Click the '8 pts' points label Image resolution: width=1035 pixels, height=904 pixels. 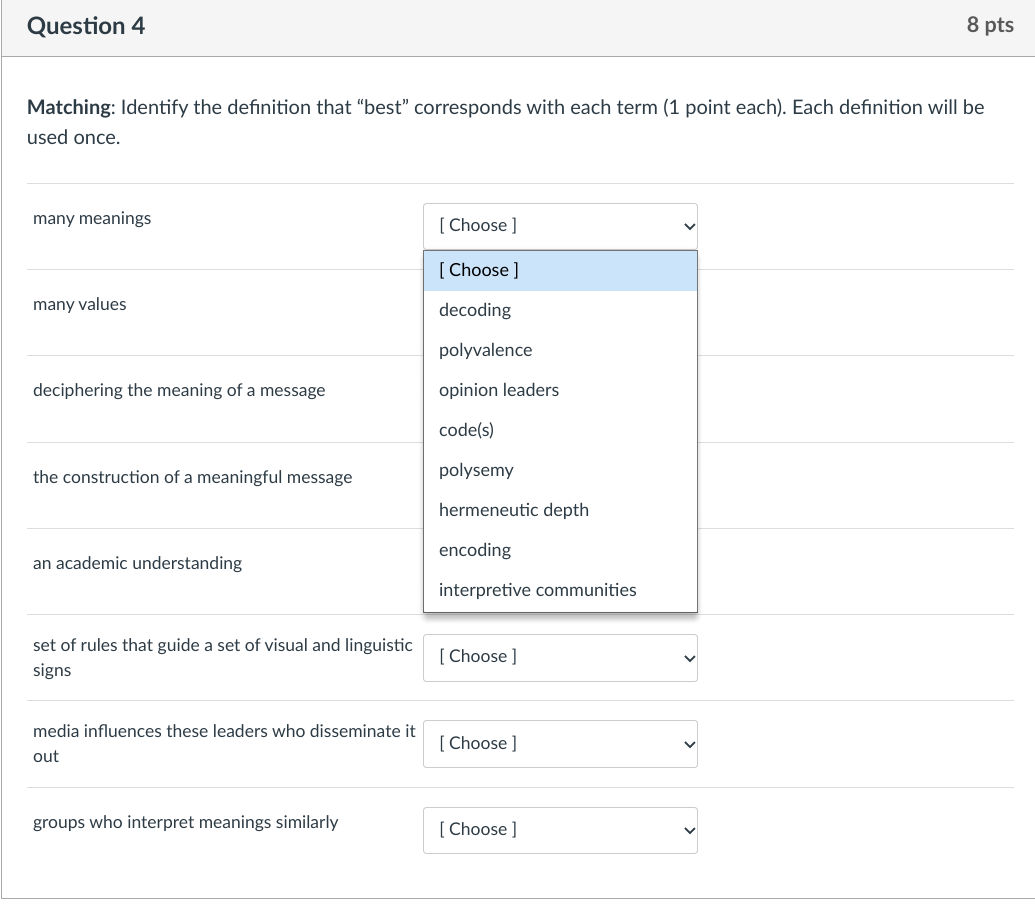point(989,26)
